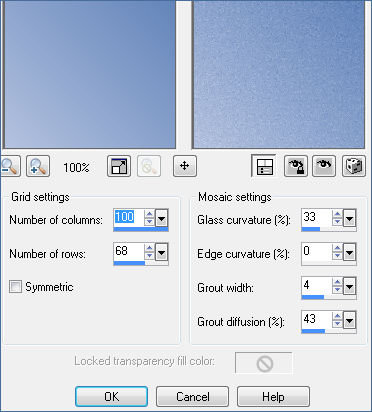372x412 pixels.
Task: Open the Number of rows dropdown arrow
Action: (x=162, y=253)
